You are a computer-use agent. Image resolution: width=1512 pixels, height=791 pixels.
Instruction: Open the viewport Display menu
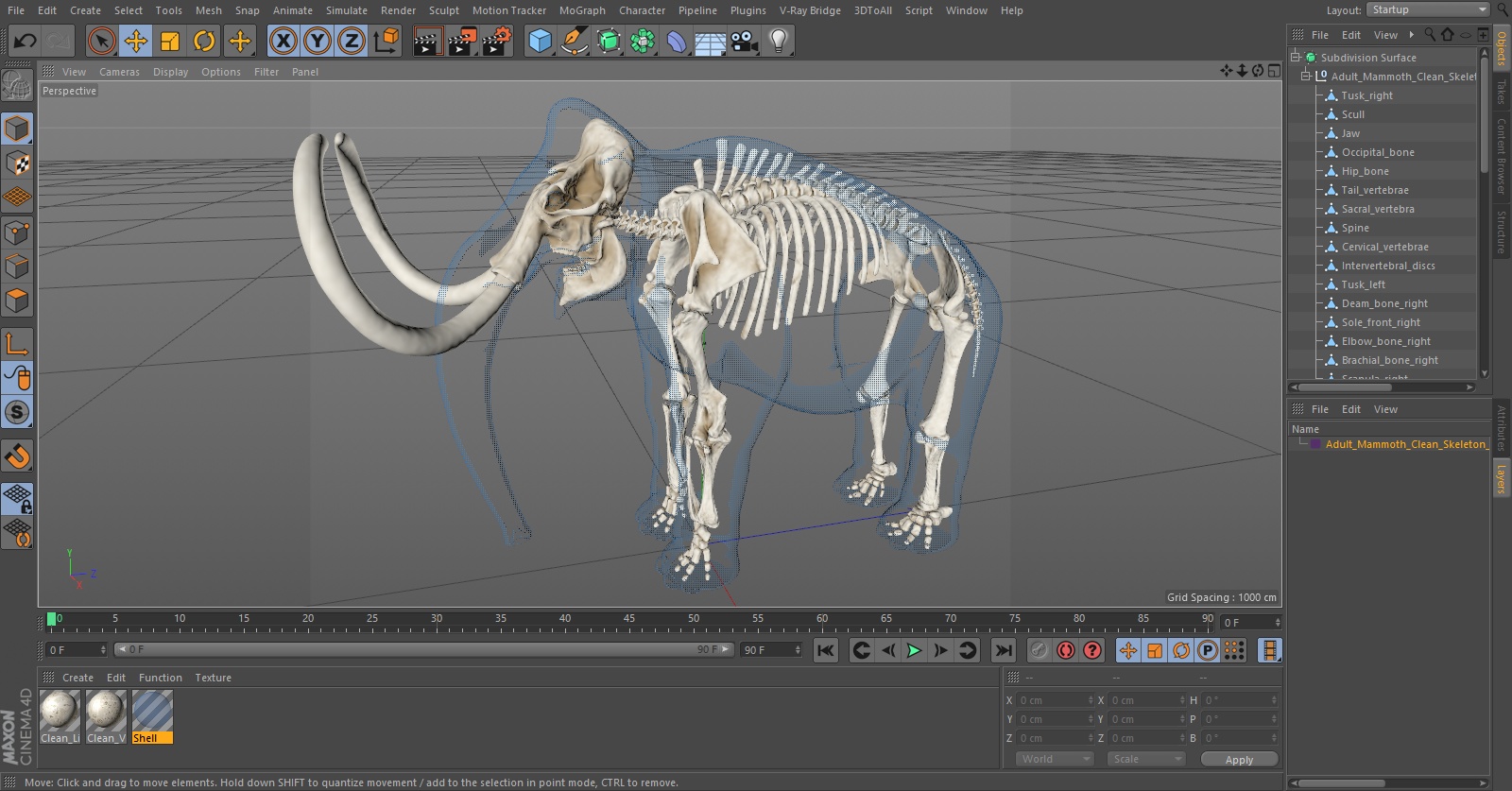(170, 72)
